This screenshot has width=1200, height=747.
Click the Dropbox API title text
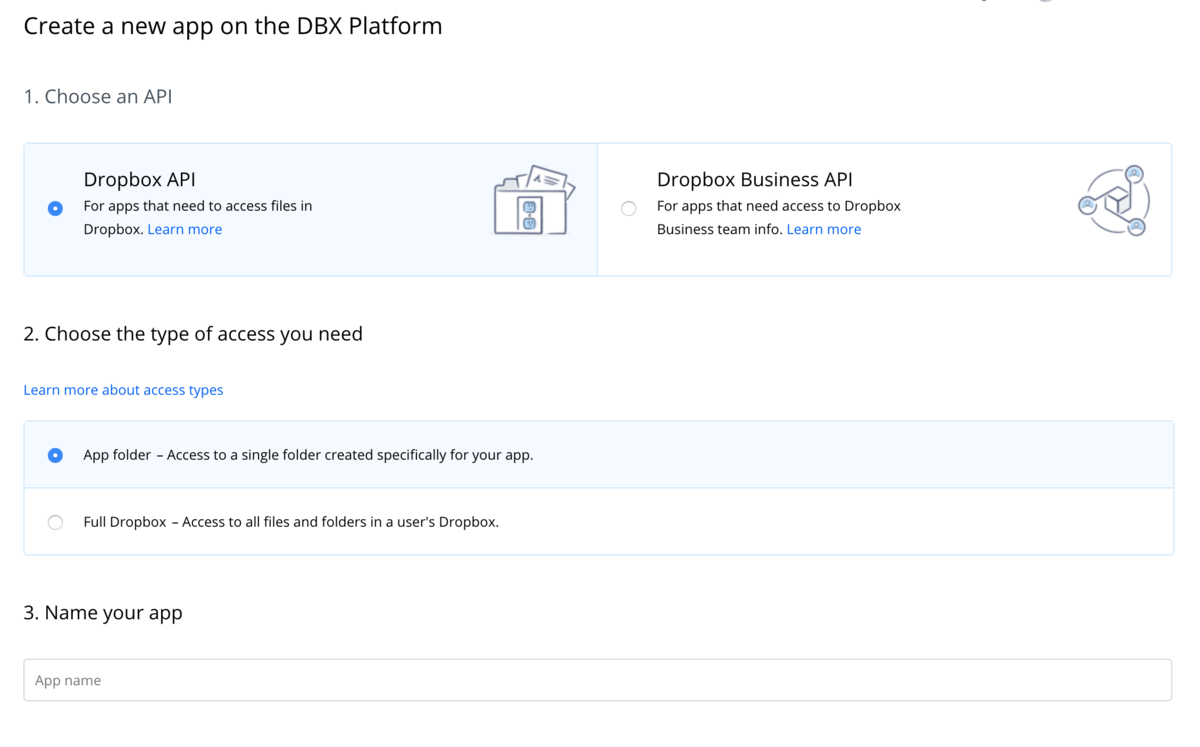click(139, 180)
